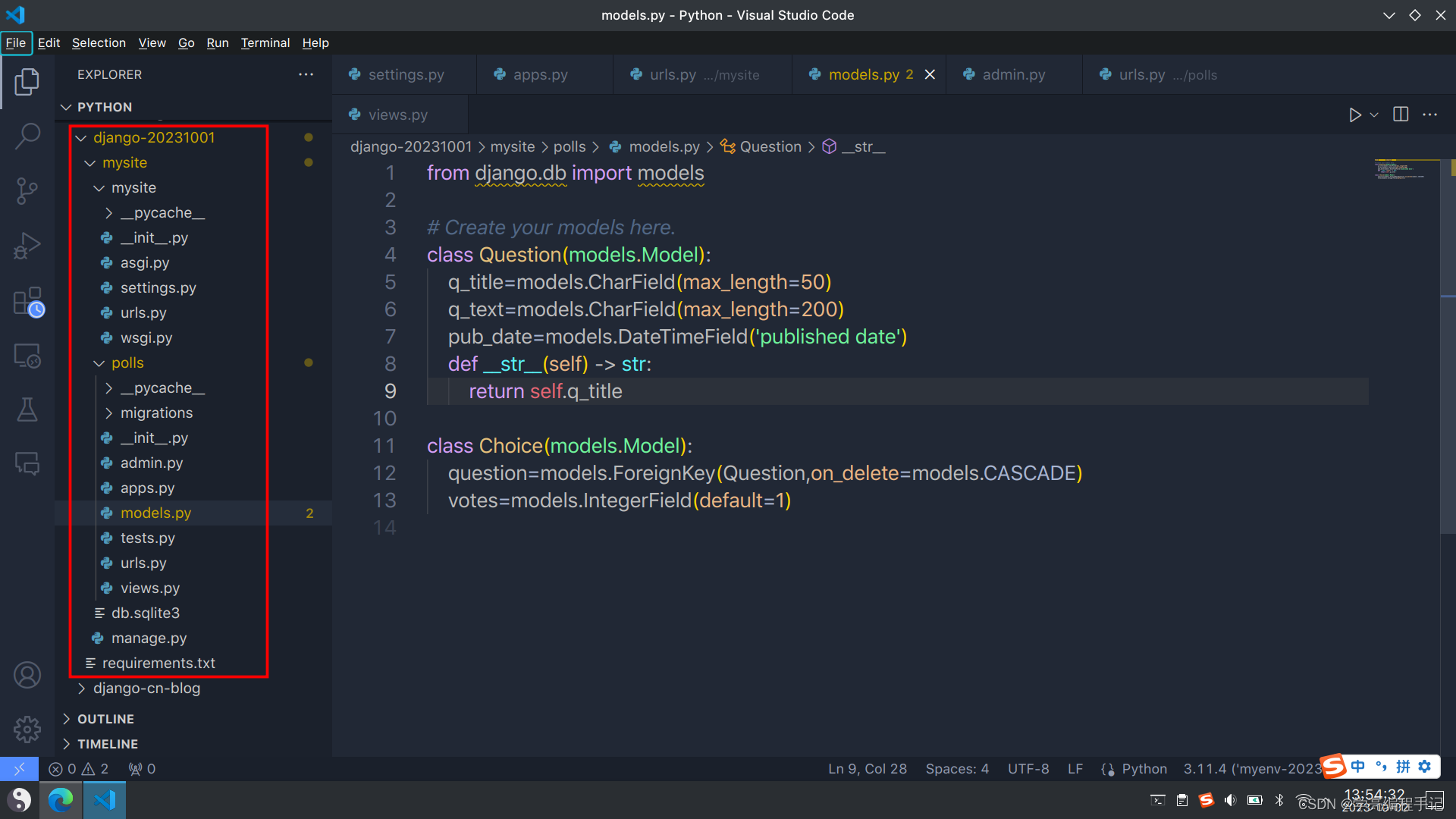Open the system volume tray icon

tap(1230, 800)
